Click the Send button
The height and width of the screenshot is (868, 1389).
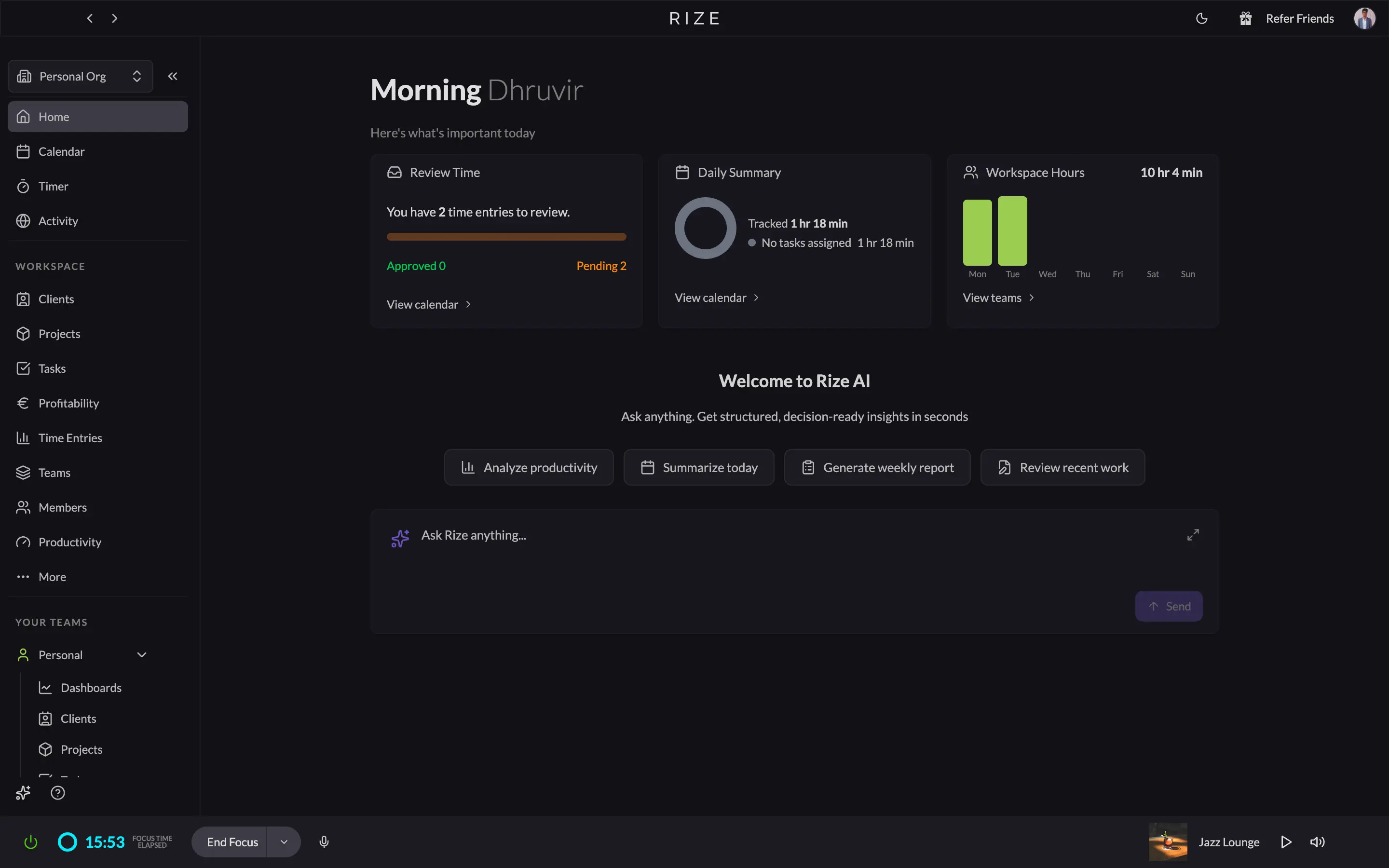(x=1169, y=606)
